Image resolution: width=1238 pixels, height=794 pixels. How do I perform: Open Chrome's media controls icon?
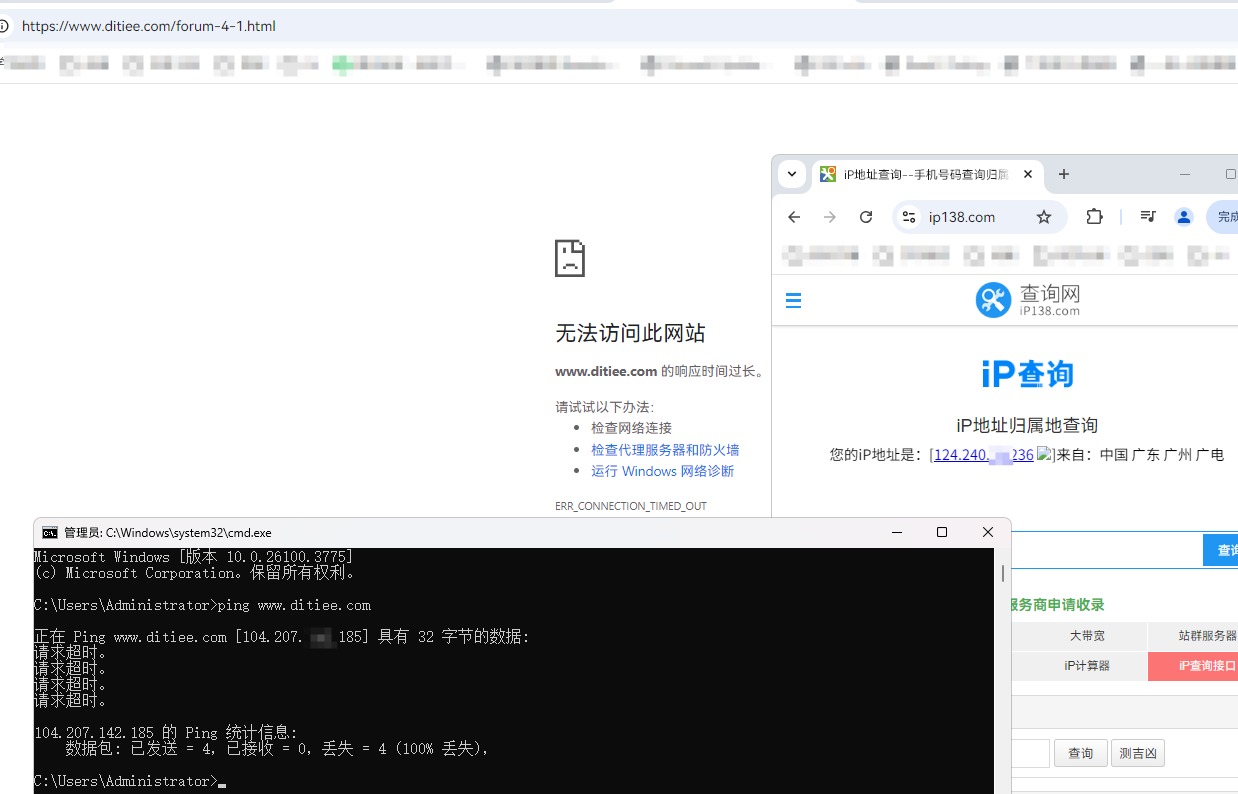tap(1147, 216)
